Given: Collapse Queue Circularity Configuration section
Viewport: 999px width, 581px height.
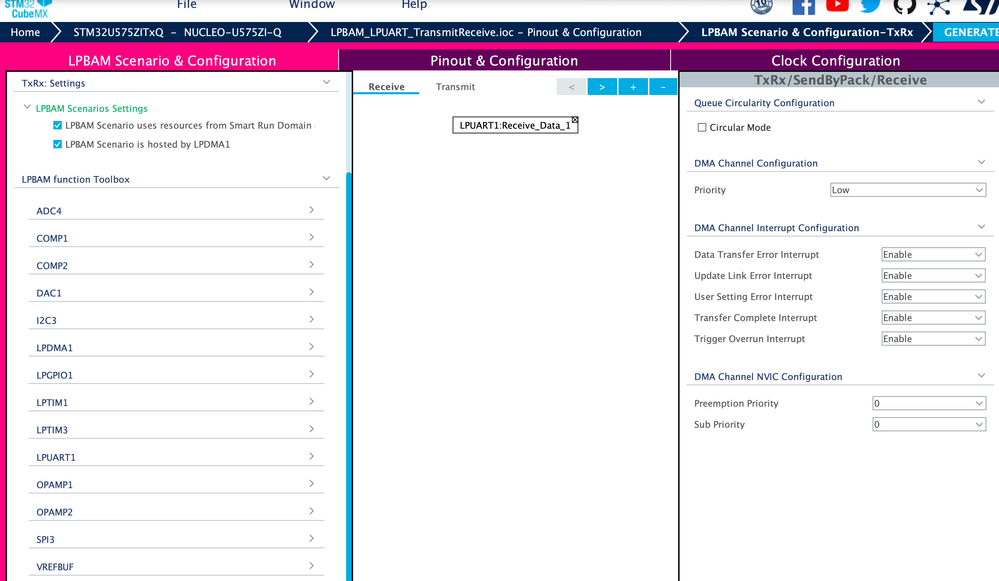Looking at the screenshot, I should click(x=981, y=102).
